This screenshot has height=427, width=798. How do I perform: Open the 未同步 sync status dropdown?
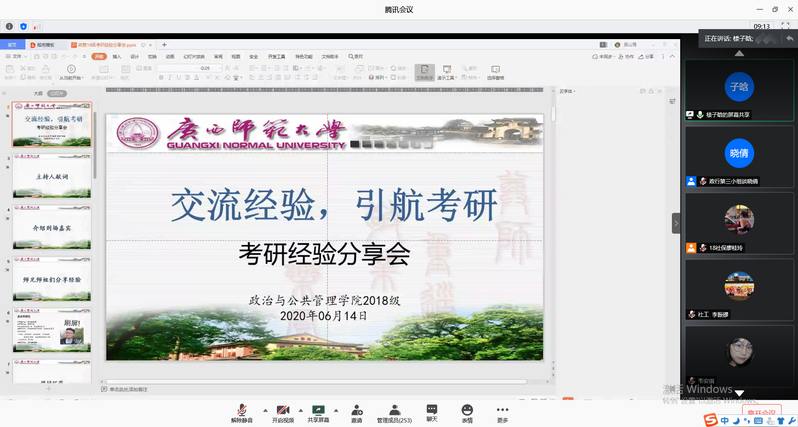tap(602, 56)
